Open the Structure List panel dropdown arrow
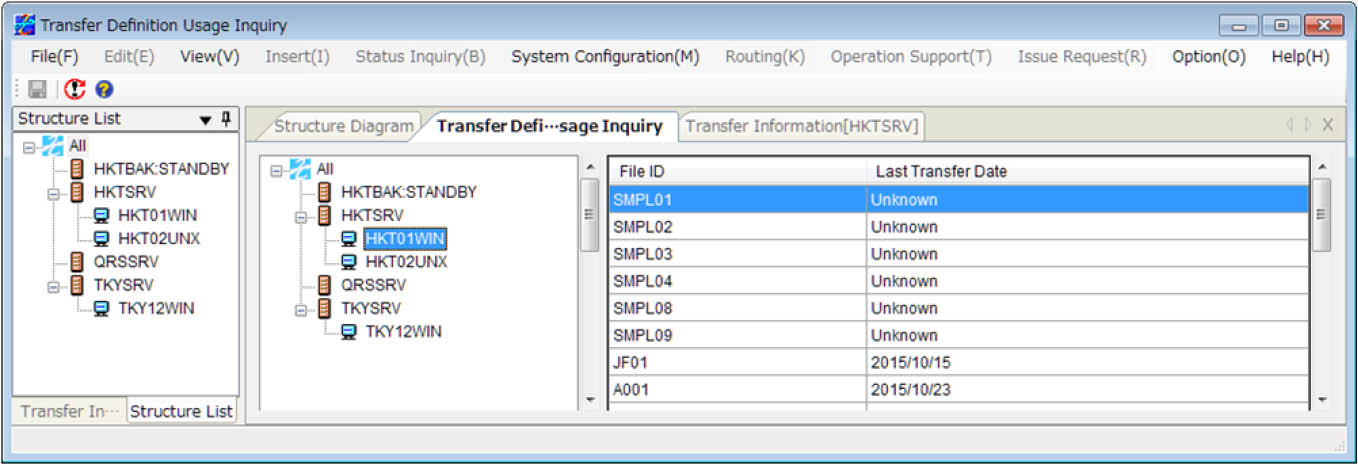Screen dimensions: 1358x465 [205, 120]
